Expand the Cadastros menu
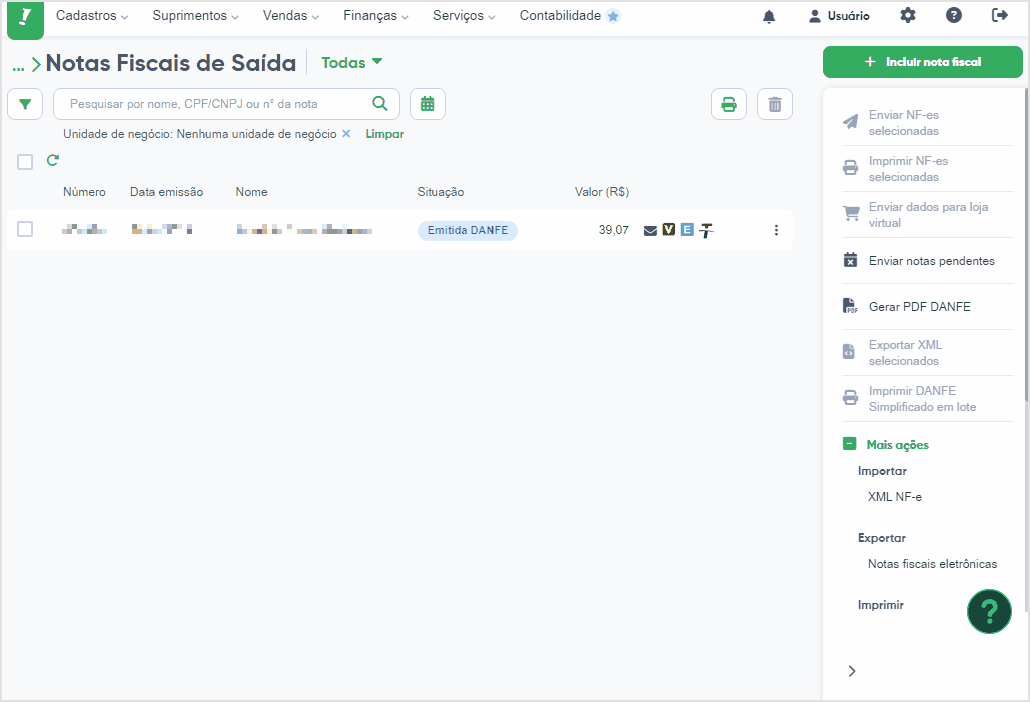The width and height of the screenshot is (1030, 702). point(92,15)
